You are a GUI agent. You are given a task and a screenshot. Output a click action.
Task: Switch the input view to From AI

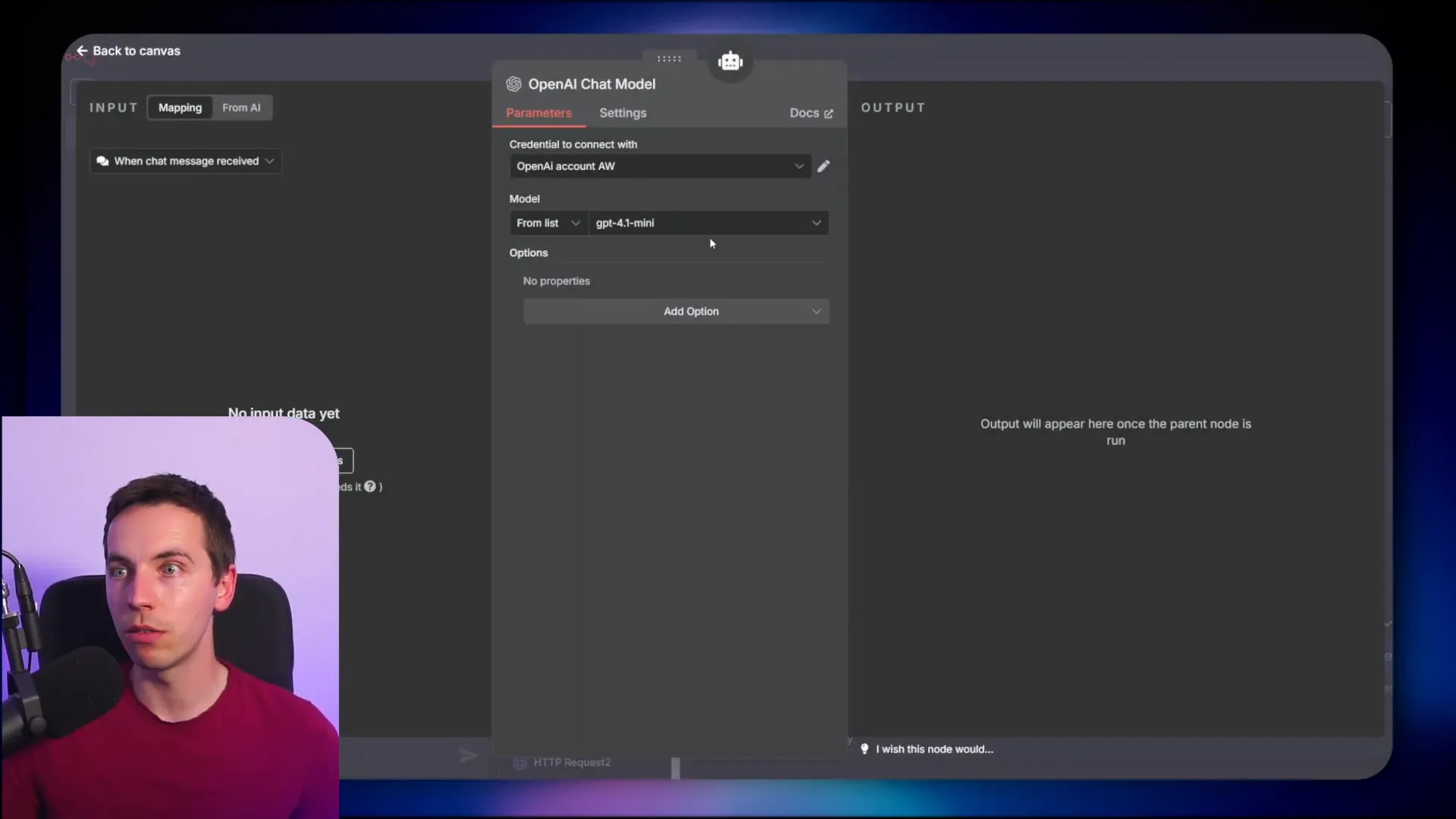pyautogui.click(x=241, y=108)
